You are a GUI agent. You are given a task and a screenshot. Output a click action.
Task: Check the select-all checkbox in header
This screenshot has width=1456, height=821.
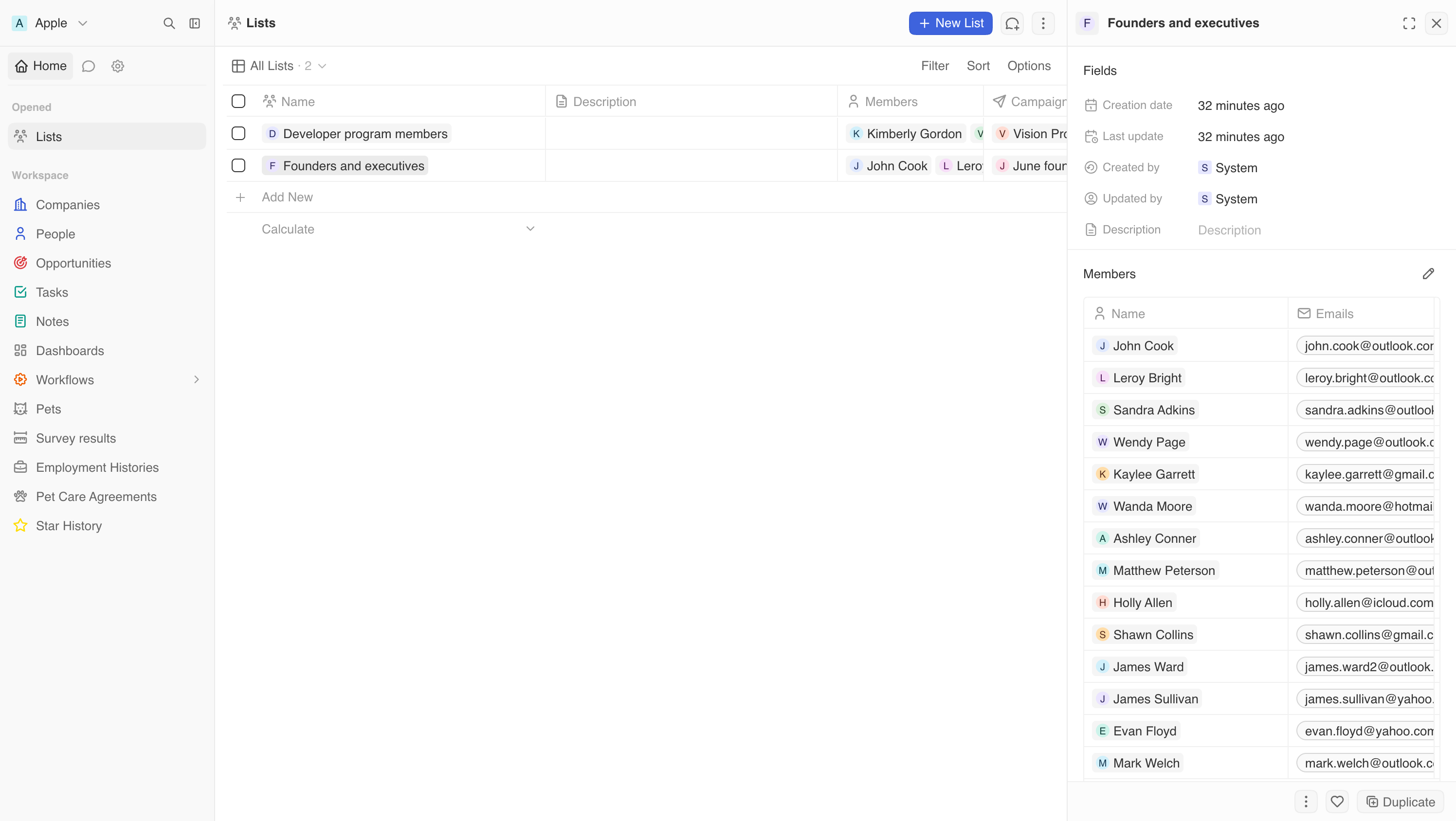pyautogui.click(x=238, y=101)
